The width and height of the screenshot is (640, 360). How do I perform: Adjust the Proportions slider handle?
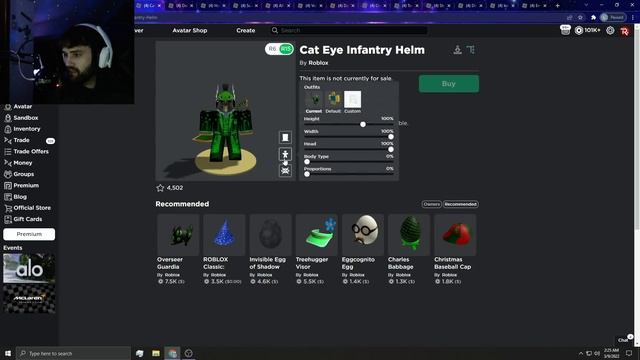307,174
